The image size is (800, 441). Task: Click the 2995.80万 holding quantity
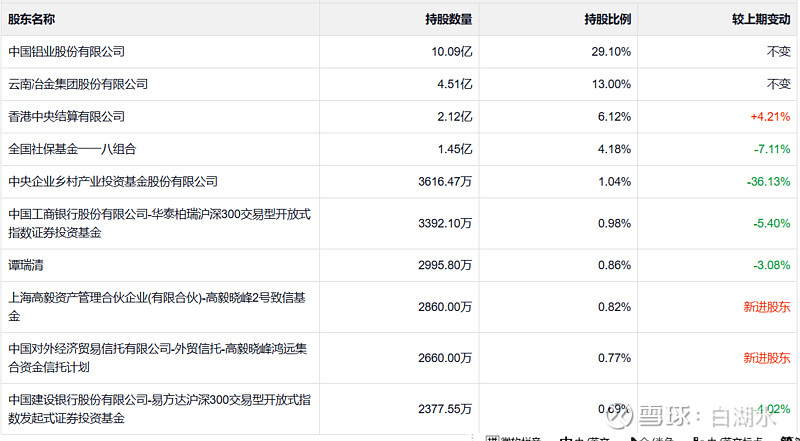[445, 265]
